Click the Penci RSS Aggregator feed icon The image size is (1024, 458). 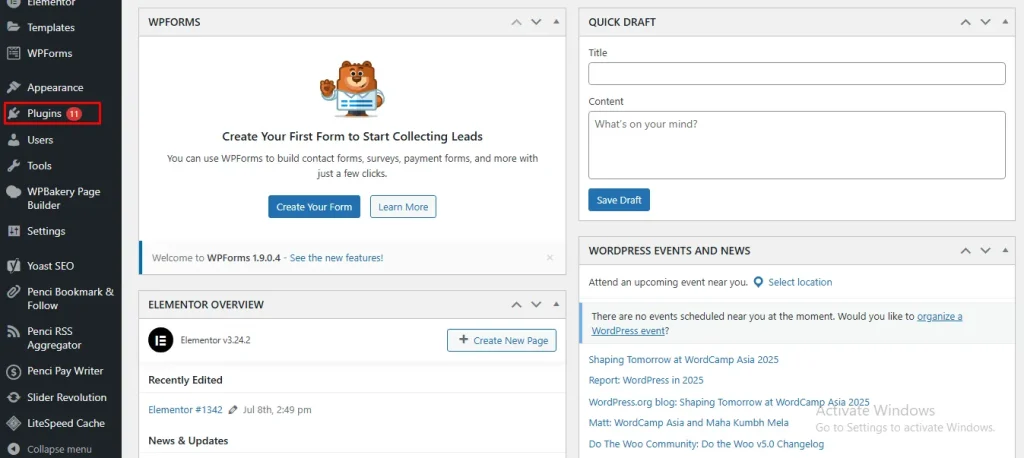[13, 332]
